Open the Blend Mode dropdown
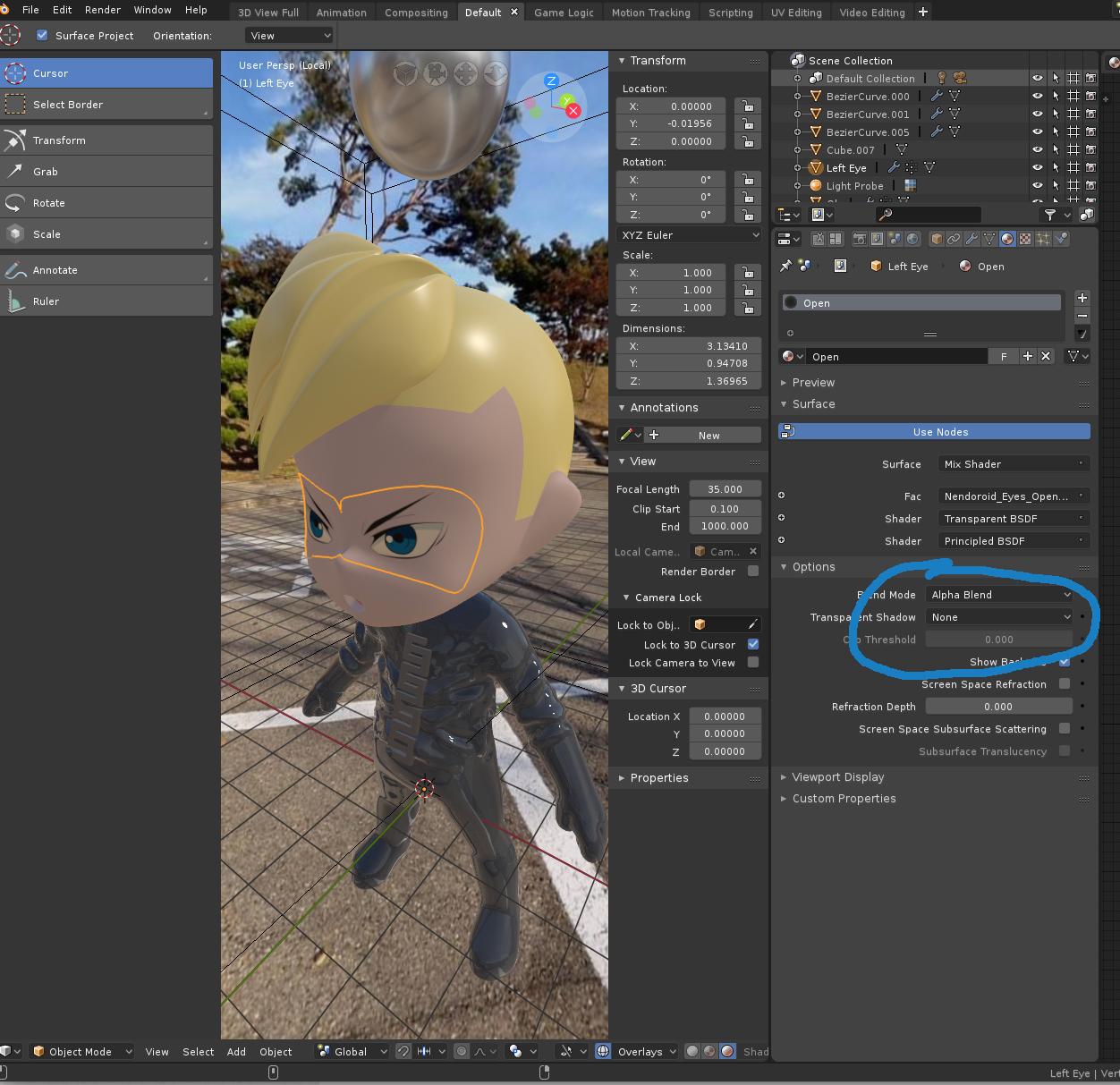Image resolution: width=1120 pixels, height=1085 pixels. (999, 595)
